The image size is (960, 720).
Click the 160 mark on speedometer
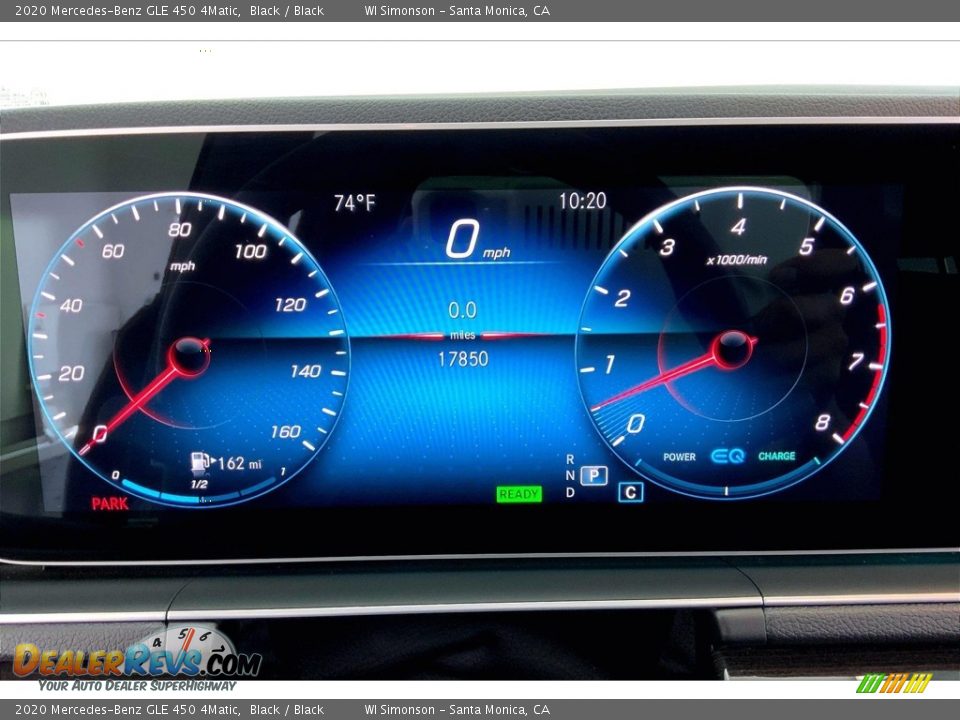click(x=285, y=432)
